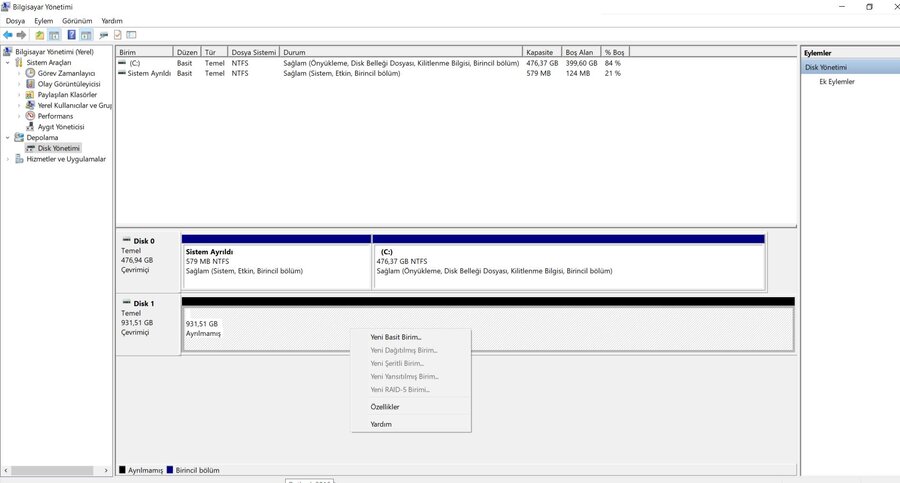
Task: Open Ek Eylemler in the Eylemler pane
Action: click(x=837, y=82)
